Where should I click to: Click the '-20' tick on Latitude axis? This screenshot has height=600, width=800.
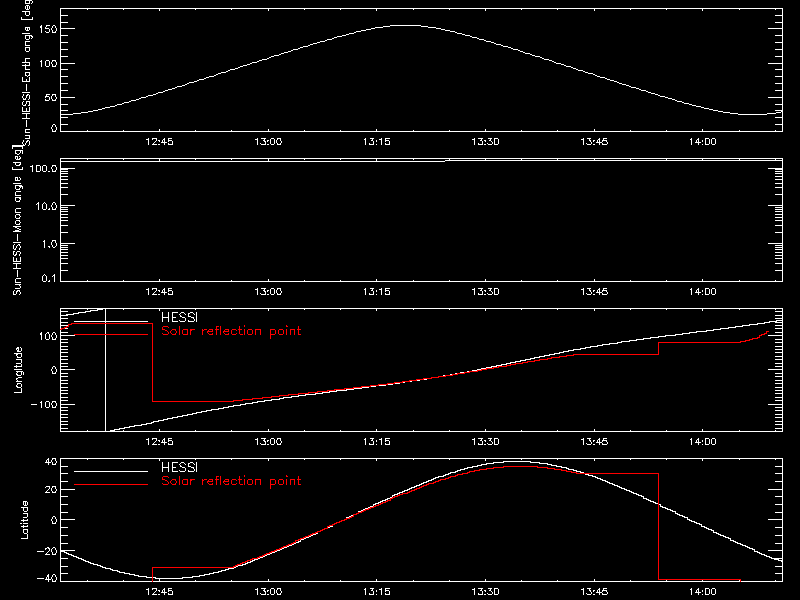click(x=47, y=552)
